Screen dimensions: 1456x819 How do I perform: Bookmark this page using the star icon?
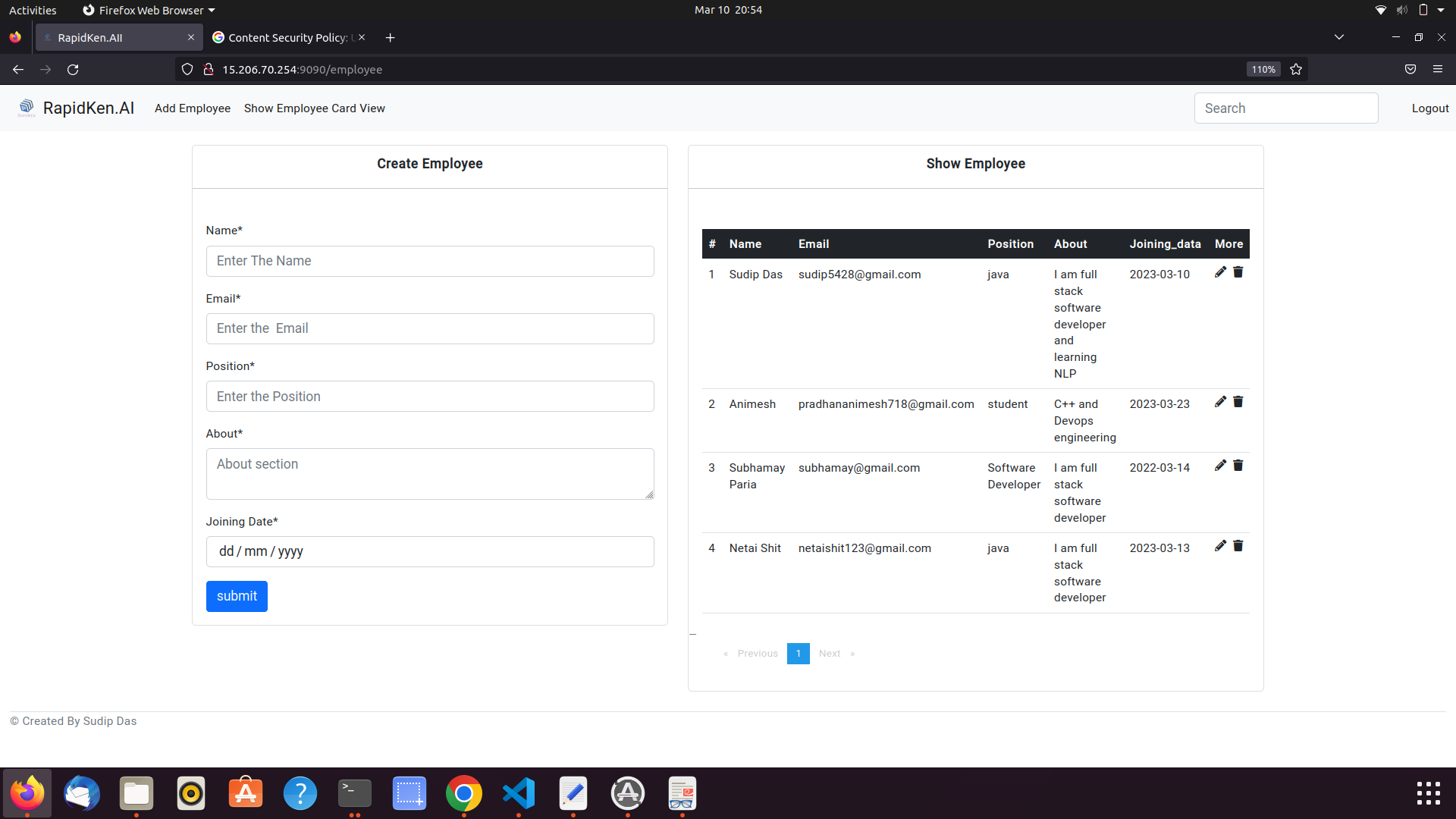pyautogui.click(x=1295, y=69)
